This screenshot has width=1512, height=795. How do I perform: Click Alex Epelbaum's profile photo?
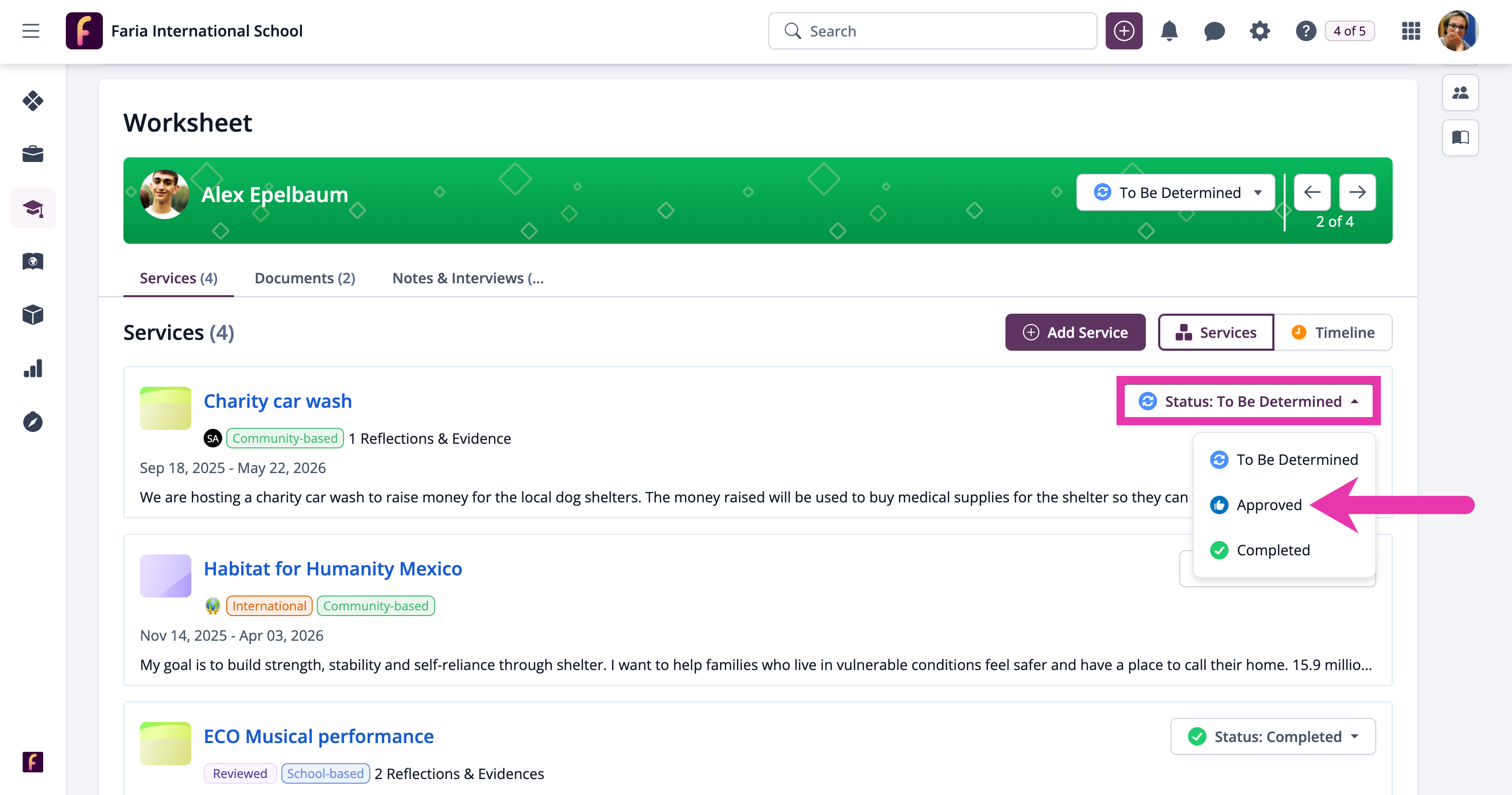tap(165, 194)
